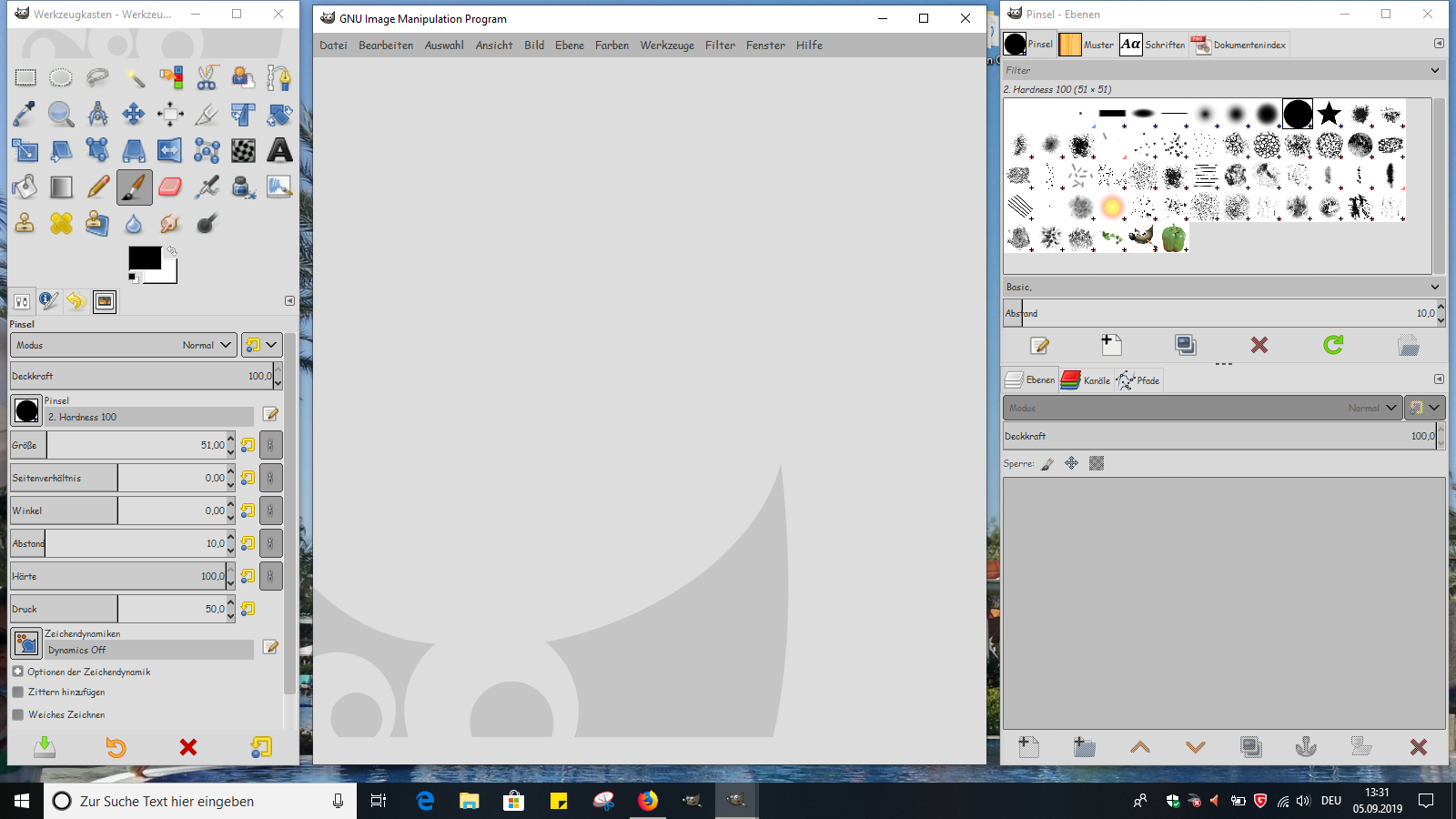Open the Basic brush tag dropdown
This screenshot has width=1456, height=819.
click(1434, 287)
